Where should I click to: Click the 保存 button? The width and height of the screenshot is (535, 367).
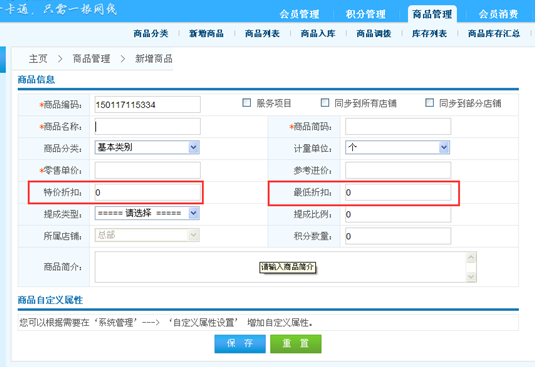pos(240,343)
